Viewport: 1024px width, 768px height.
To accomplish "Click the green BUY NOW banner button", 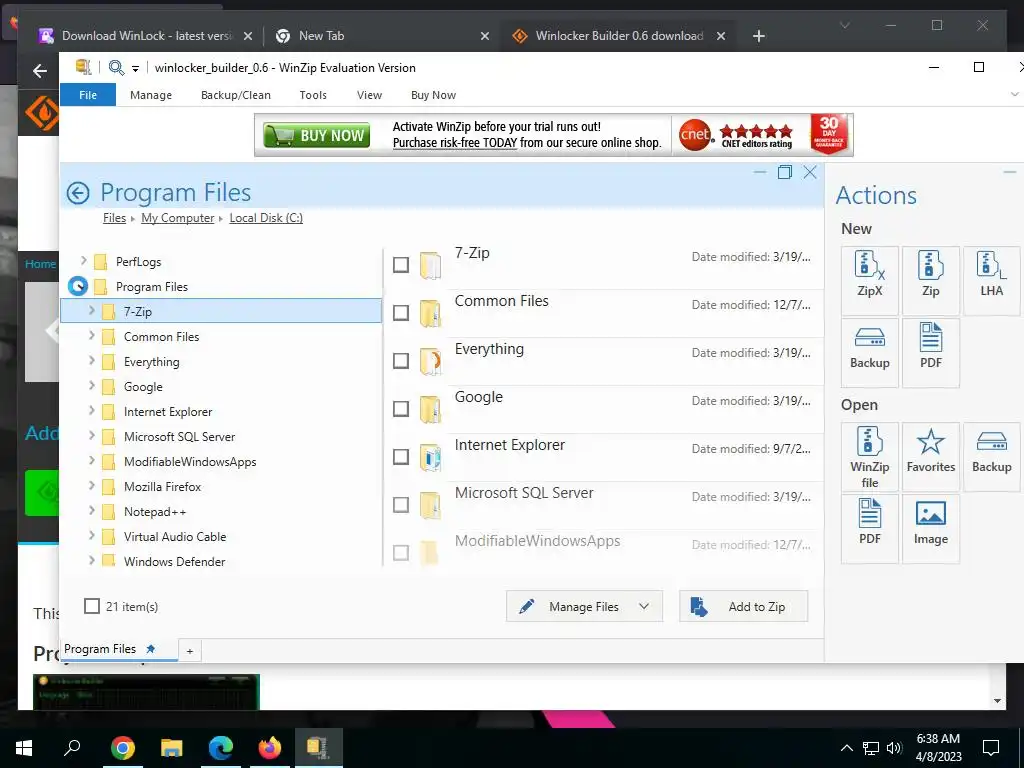I will point(317,135).
